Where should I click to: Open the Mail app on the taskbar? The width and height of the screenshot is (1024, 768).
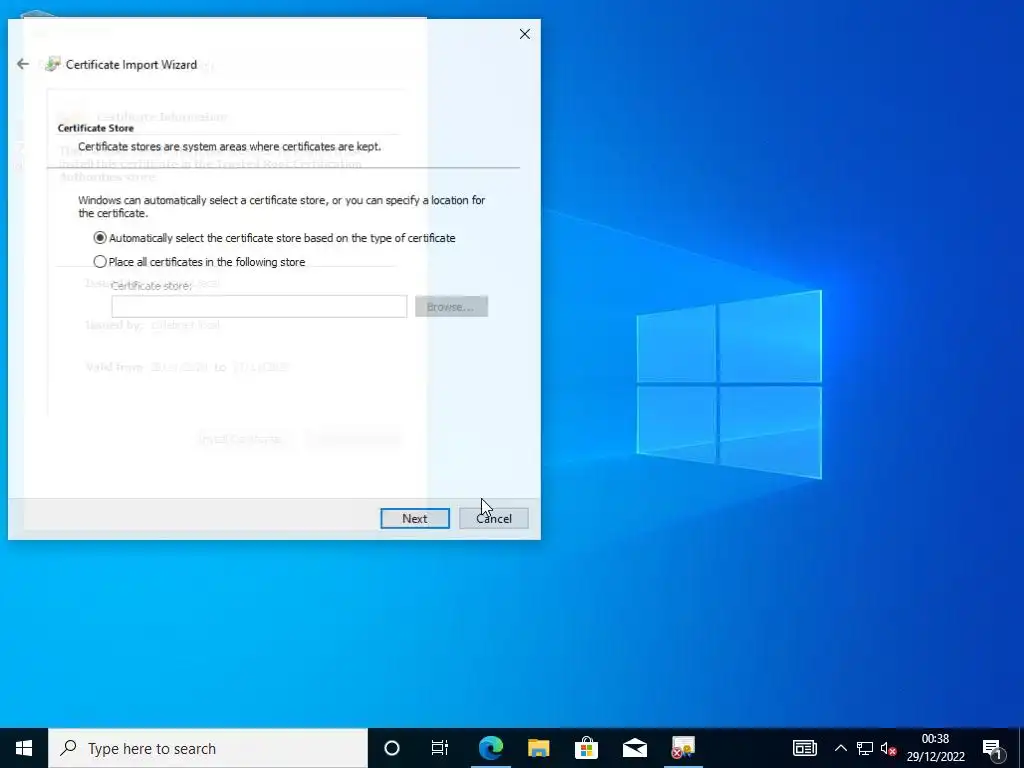point(635,748)
